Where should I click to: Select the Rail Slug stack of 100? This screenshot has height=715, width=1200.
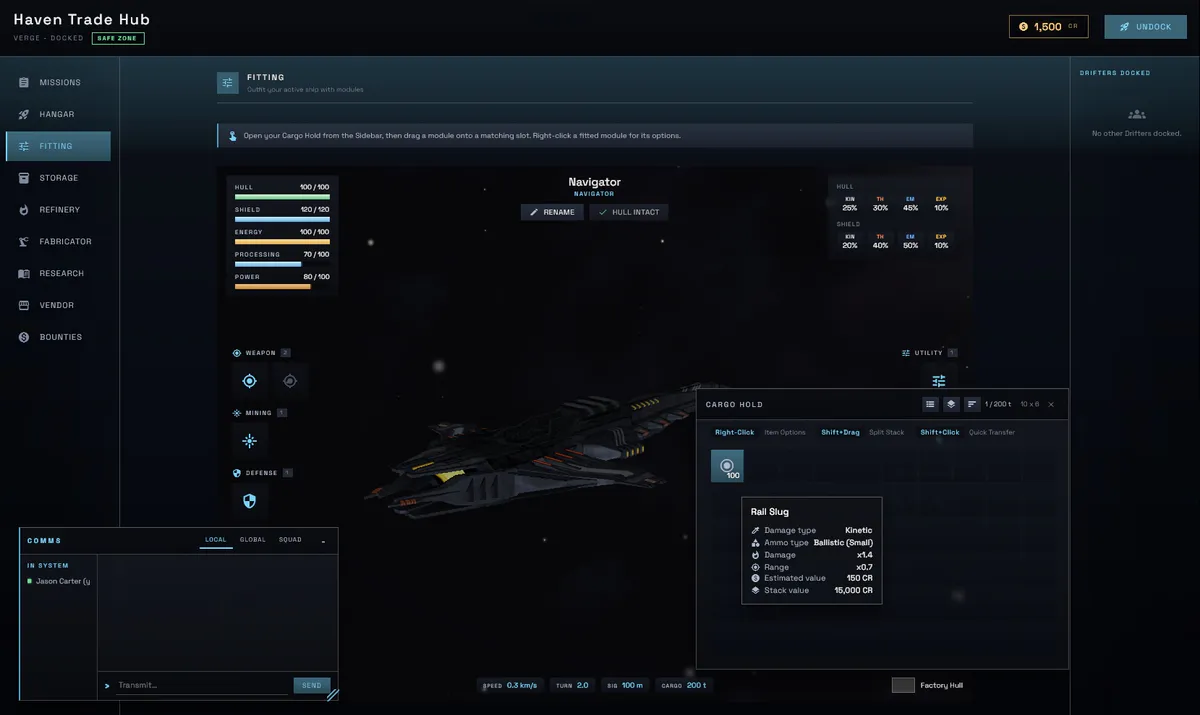pyautogui.click(x=727, y=466)
